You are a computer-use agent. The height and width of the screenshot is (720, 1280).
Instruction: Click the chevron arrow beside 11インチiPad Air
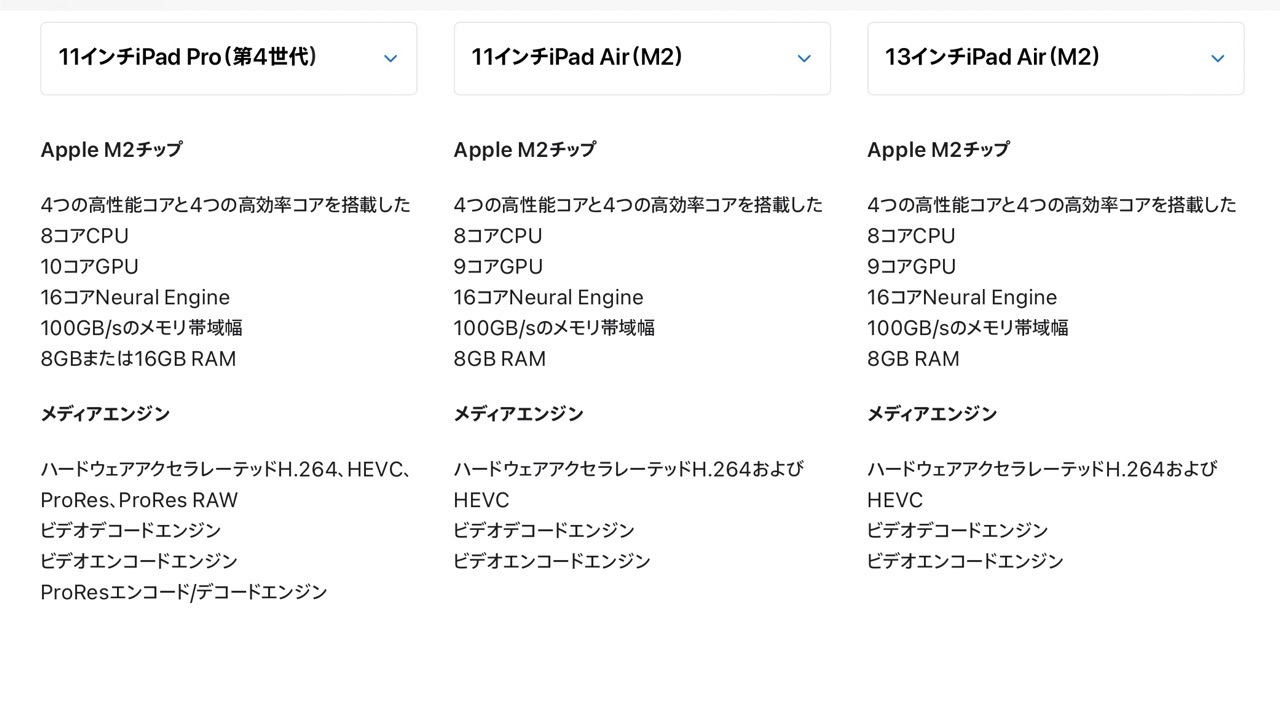[x=804, y=58]
